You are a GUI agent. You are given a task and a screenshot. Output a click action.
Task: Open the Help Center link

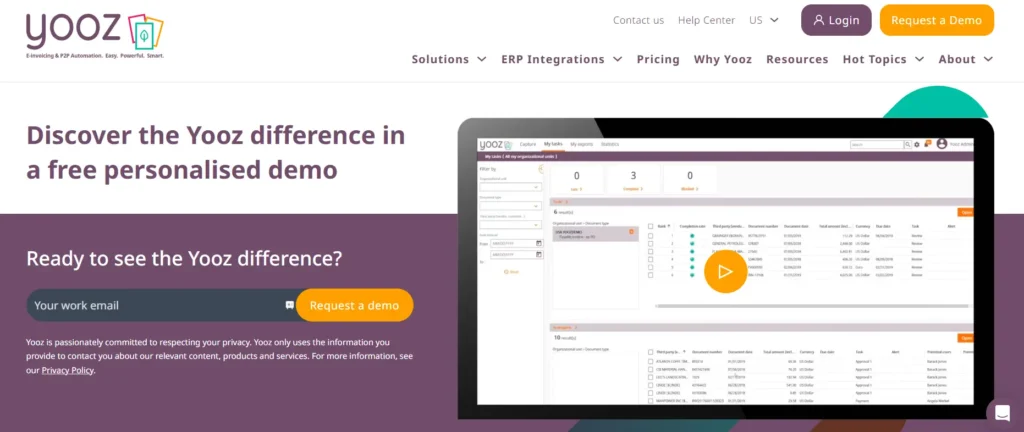[706, 20]
